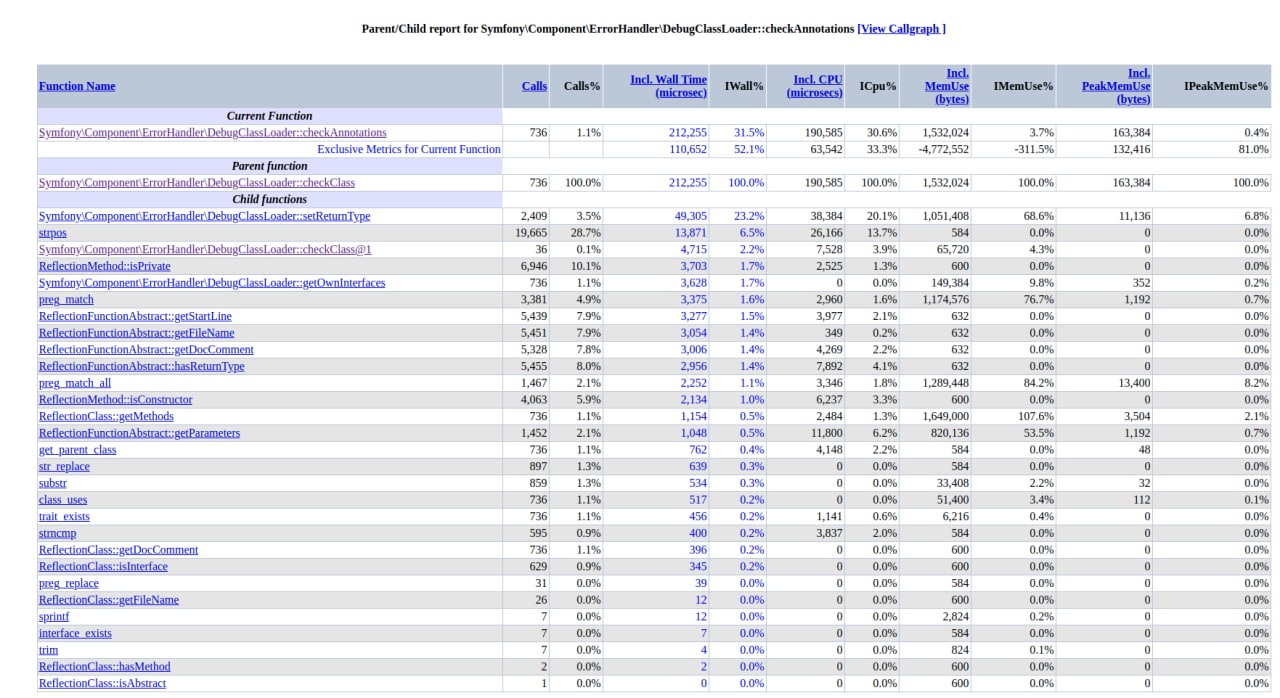This screenshot has width=1280, height=698.
Task: Open the strpos function report
Action: 53,233
